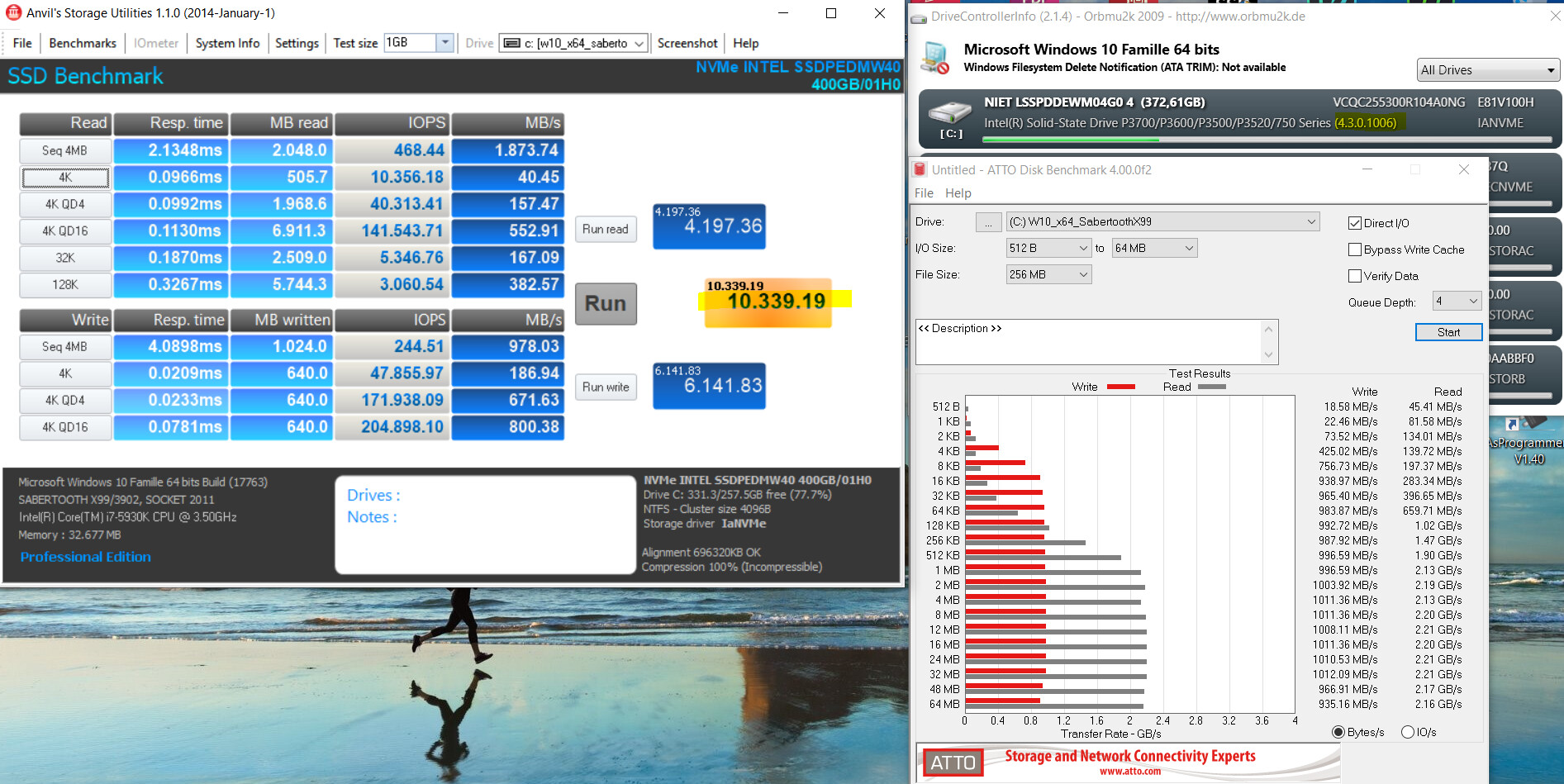This screenshot has height=784, width=1564.
Task: Click the ATTO logo in the banner
Action: pyautogui.click(x=953, y=763)
